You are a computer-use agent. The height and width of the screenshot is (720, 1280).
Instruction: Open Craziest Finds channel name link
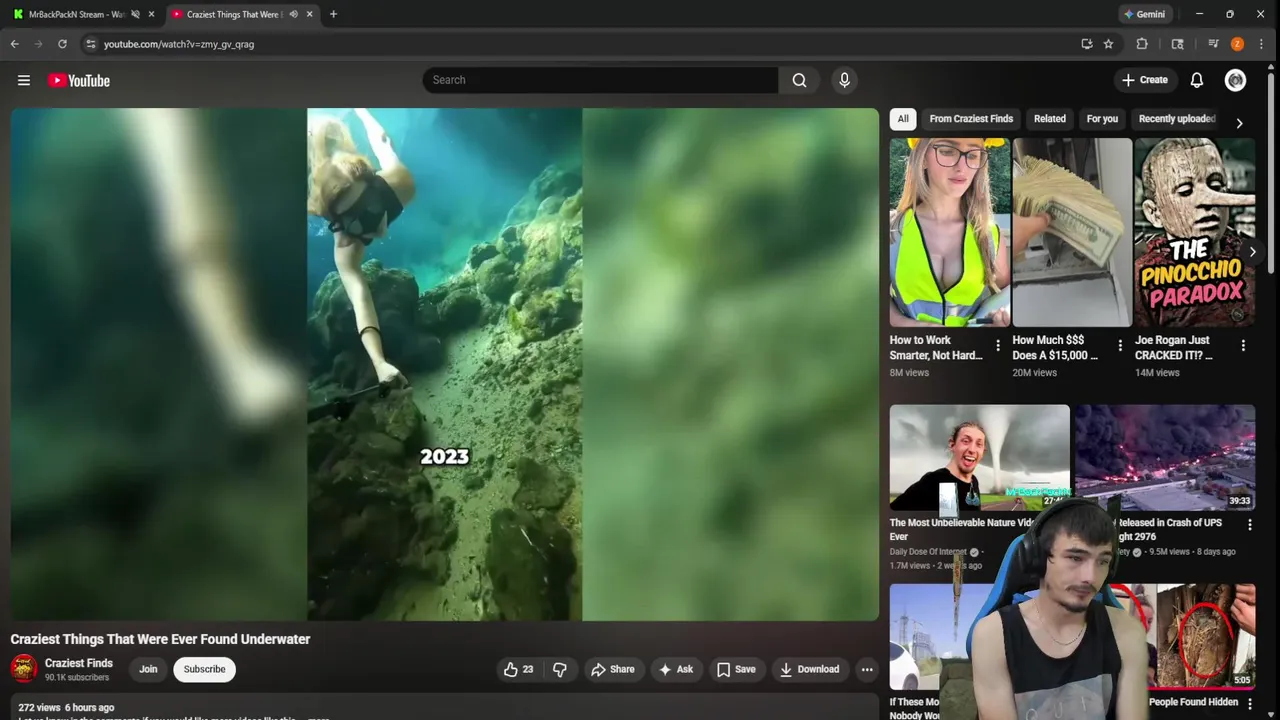[78, 663]
